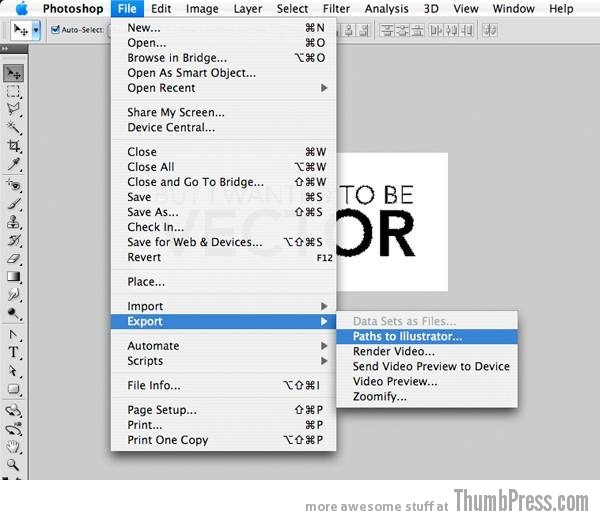Select the Type tool
Image resolution: width=600 pixels, height=520 pixels.
(13, 352)
